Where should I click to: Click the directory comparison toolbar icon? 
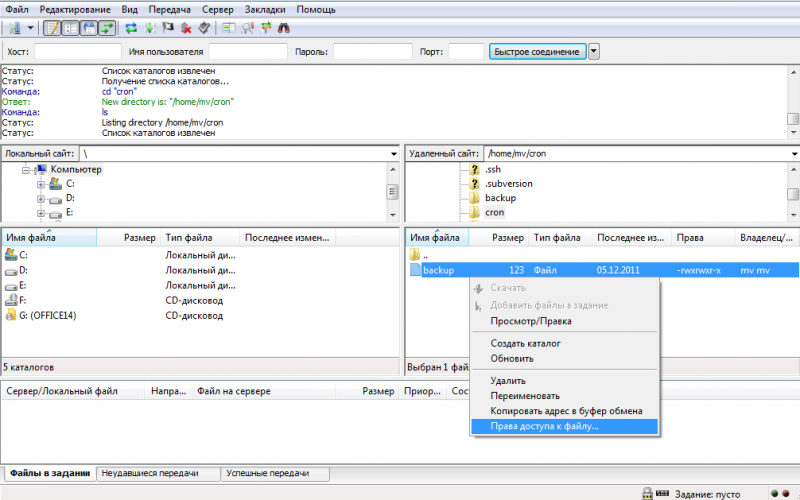247,28
